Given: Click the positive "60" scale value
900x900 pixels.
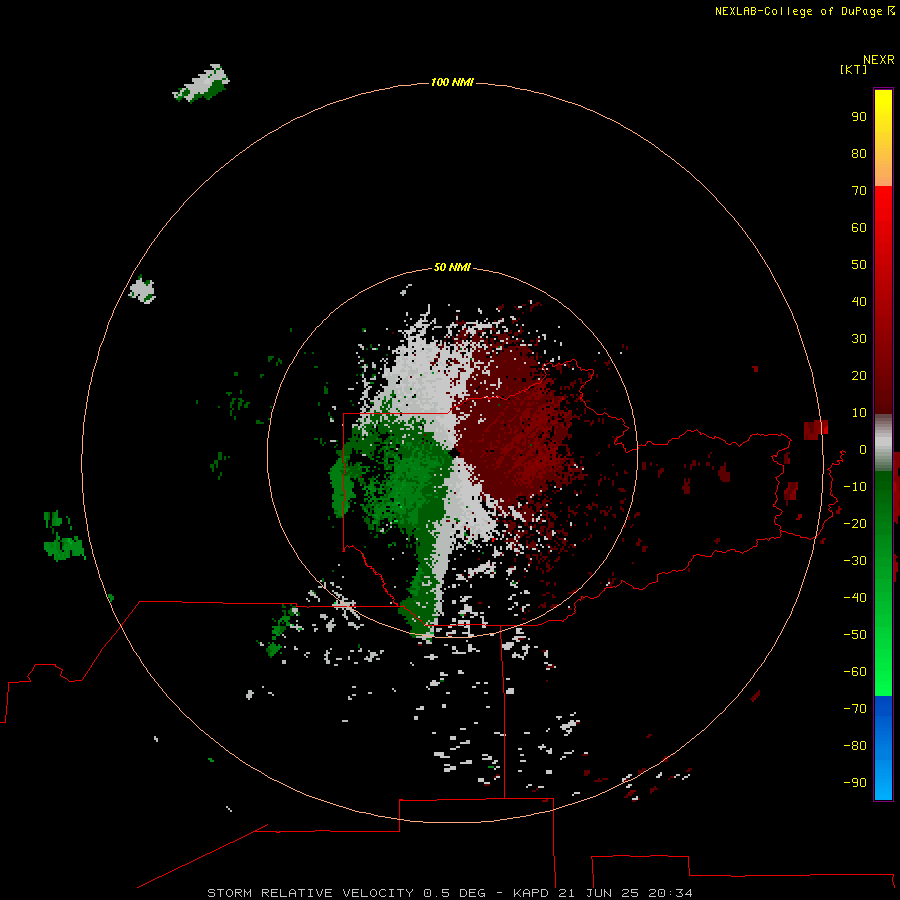Looking at the screenshot, I should 859,227.
